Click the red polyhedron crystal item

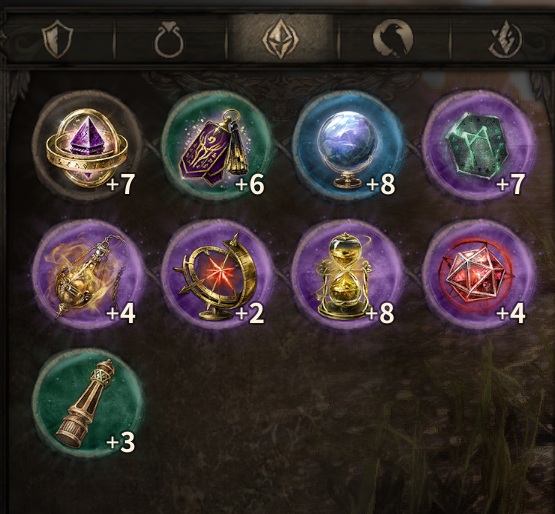[x=478, y=275]
